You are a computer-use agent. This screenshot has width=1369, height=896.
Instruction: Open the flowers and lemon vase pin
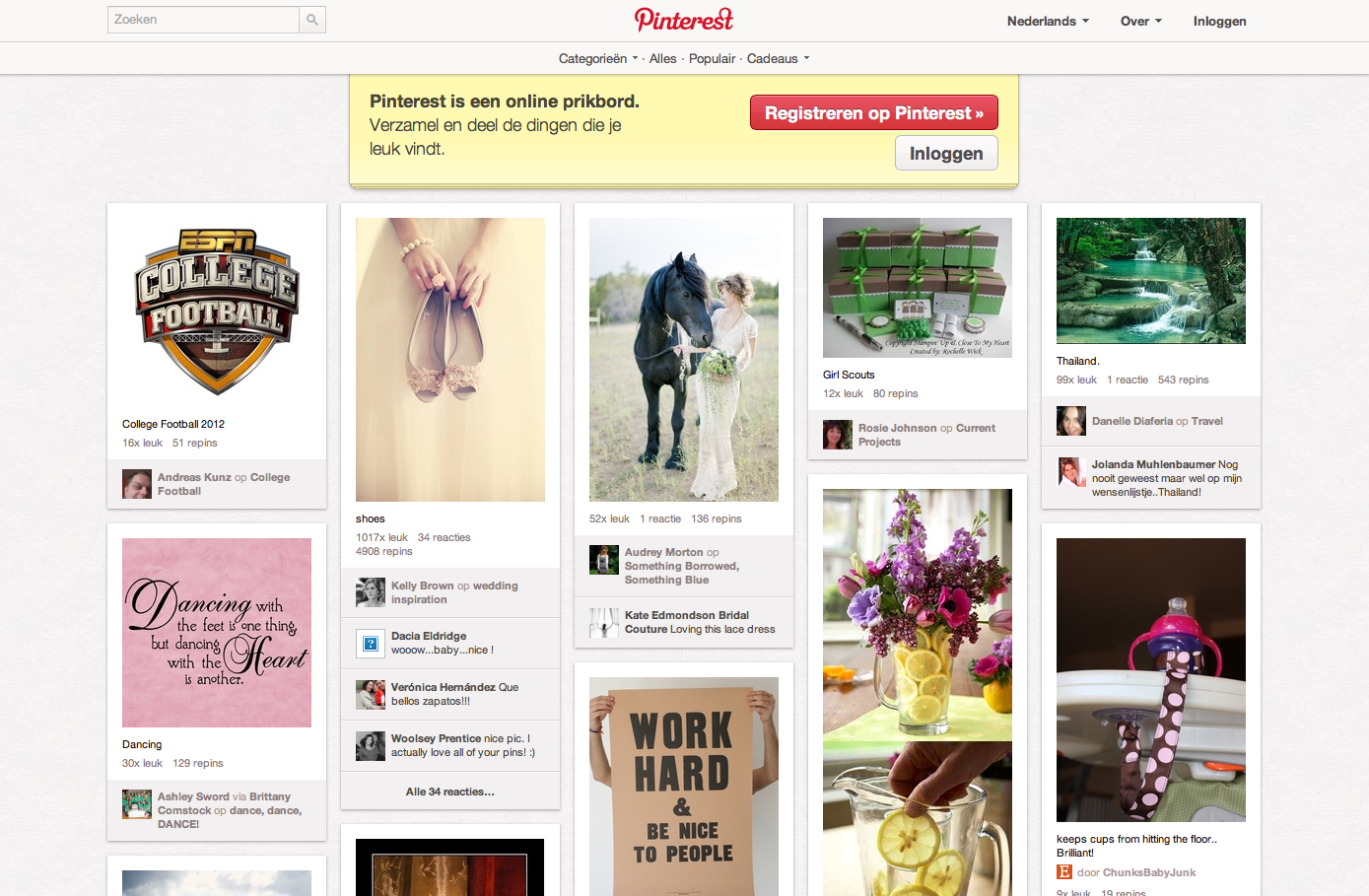click(x=918, y=692)
